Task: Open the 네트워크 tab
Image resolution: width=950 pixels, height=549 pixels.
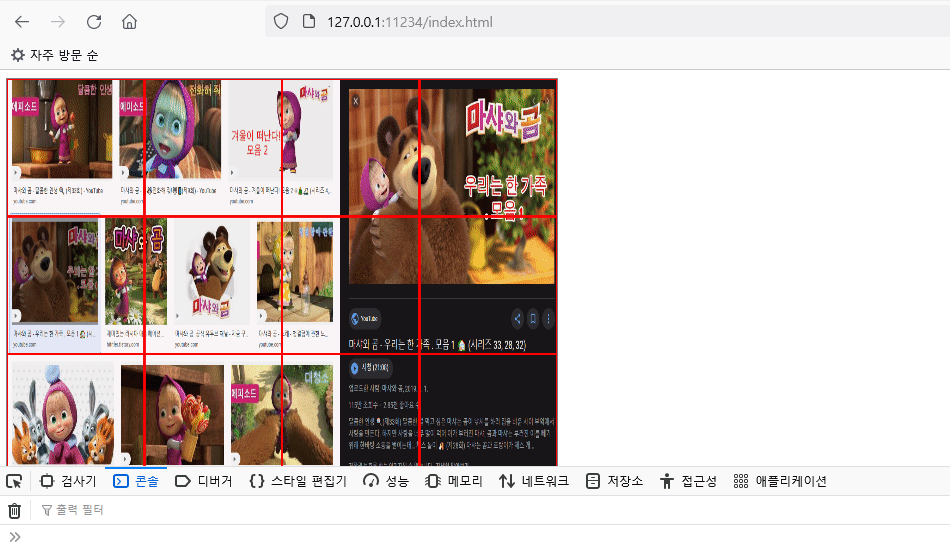Action: click(x=534, y=481)
